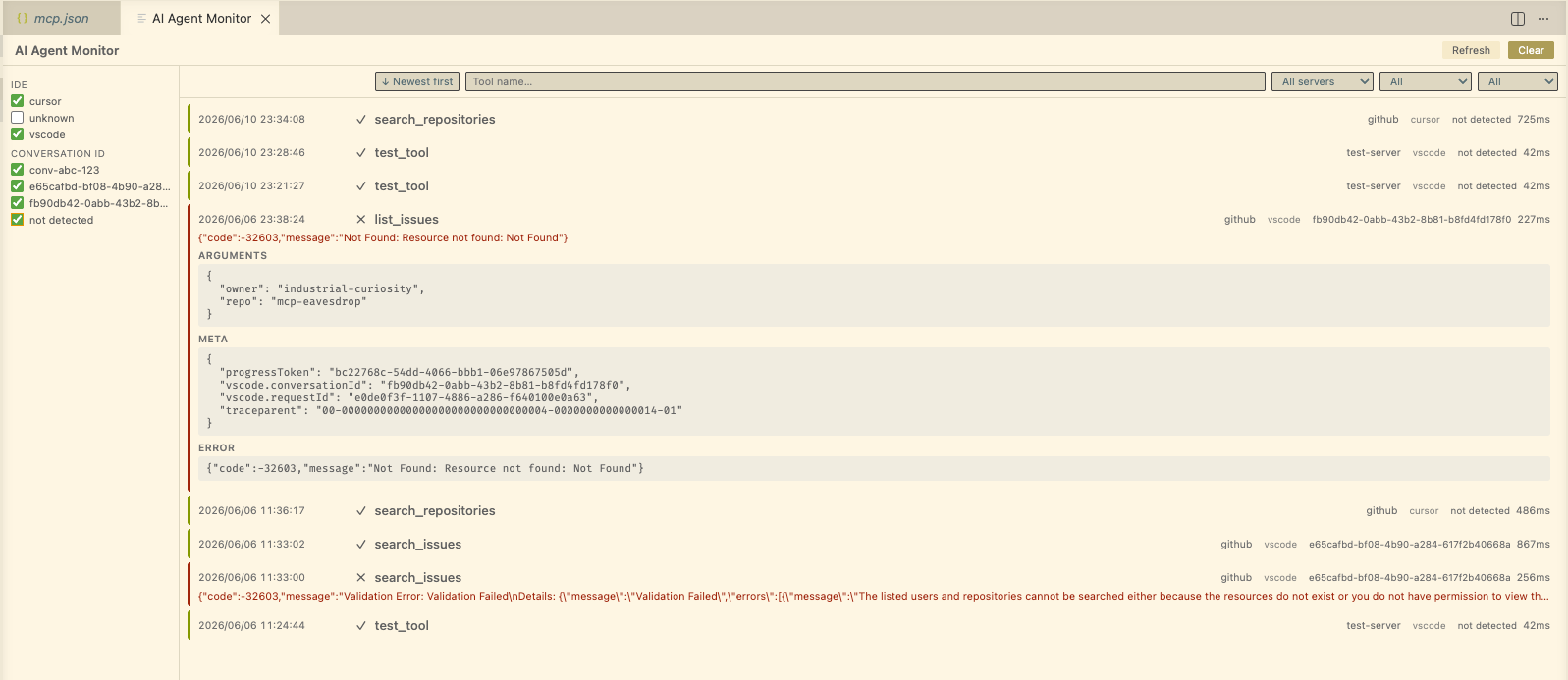1568x680 pixels.
Task: Close the AI Agent Monitor tab
Action: point(265,19)
